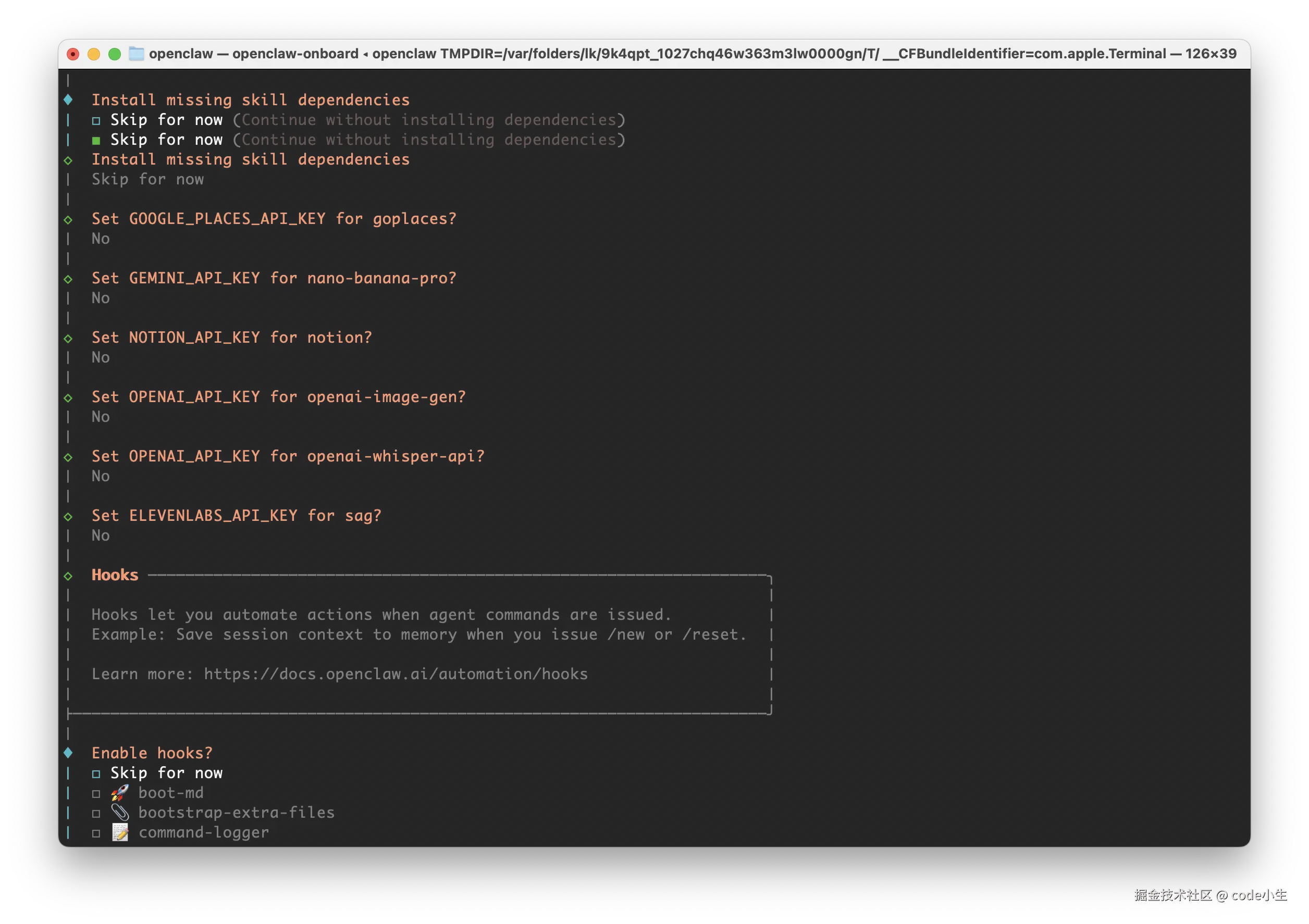
Task: Enable the bootstrap-extra-files checkbox
Action: (96, 814)
